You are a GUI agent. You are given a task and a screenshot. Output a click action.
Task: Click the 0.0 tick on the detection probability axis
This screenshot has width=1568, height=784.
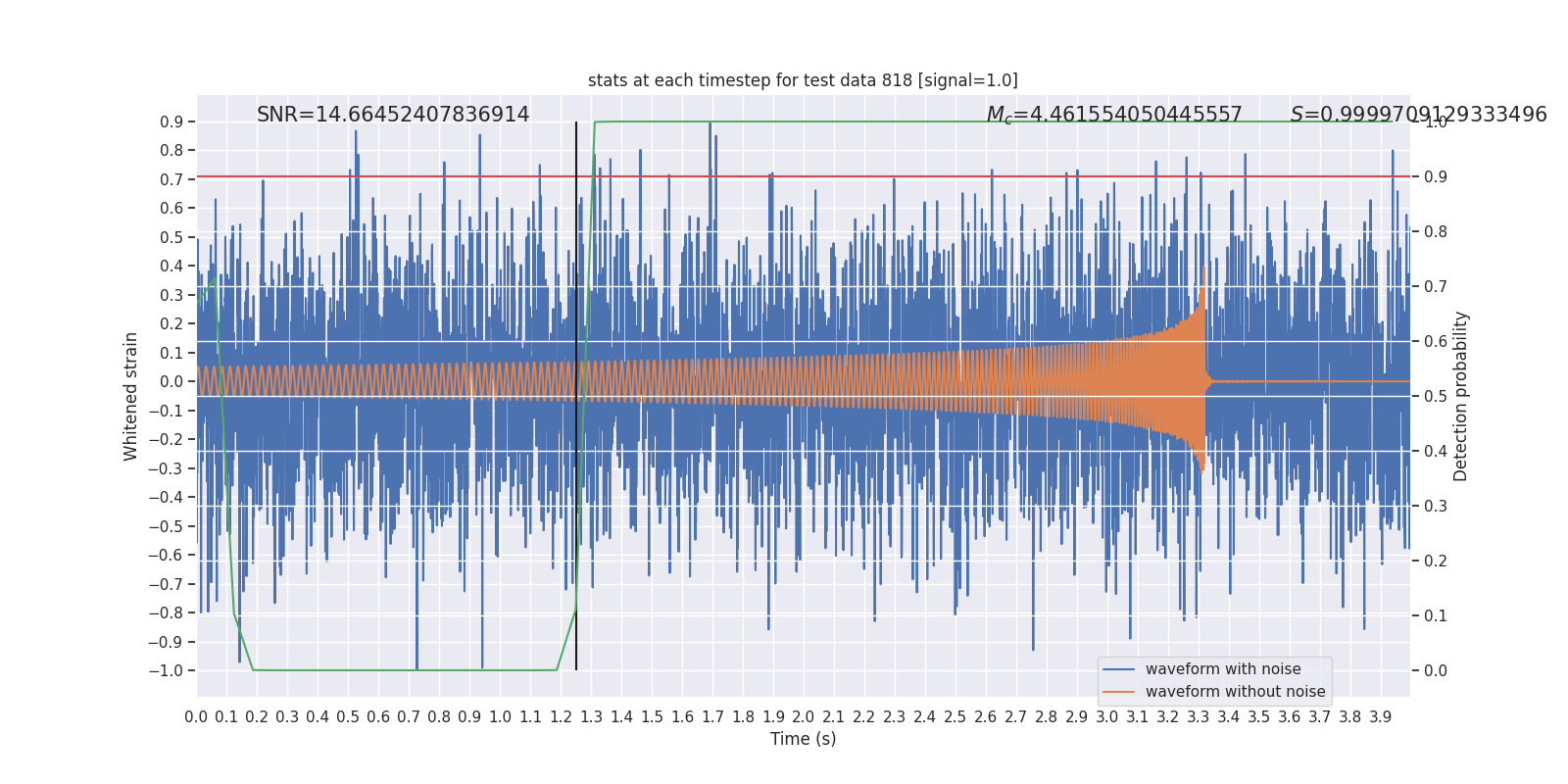[x=1436, y=671]
